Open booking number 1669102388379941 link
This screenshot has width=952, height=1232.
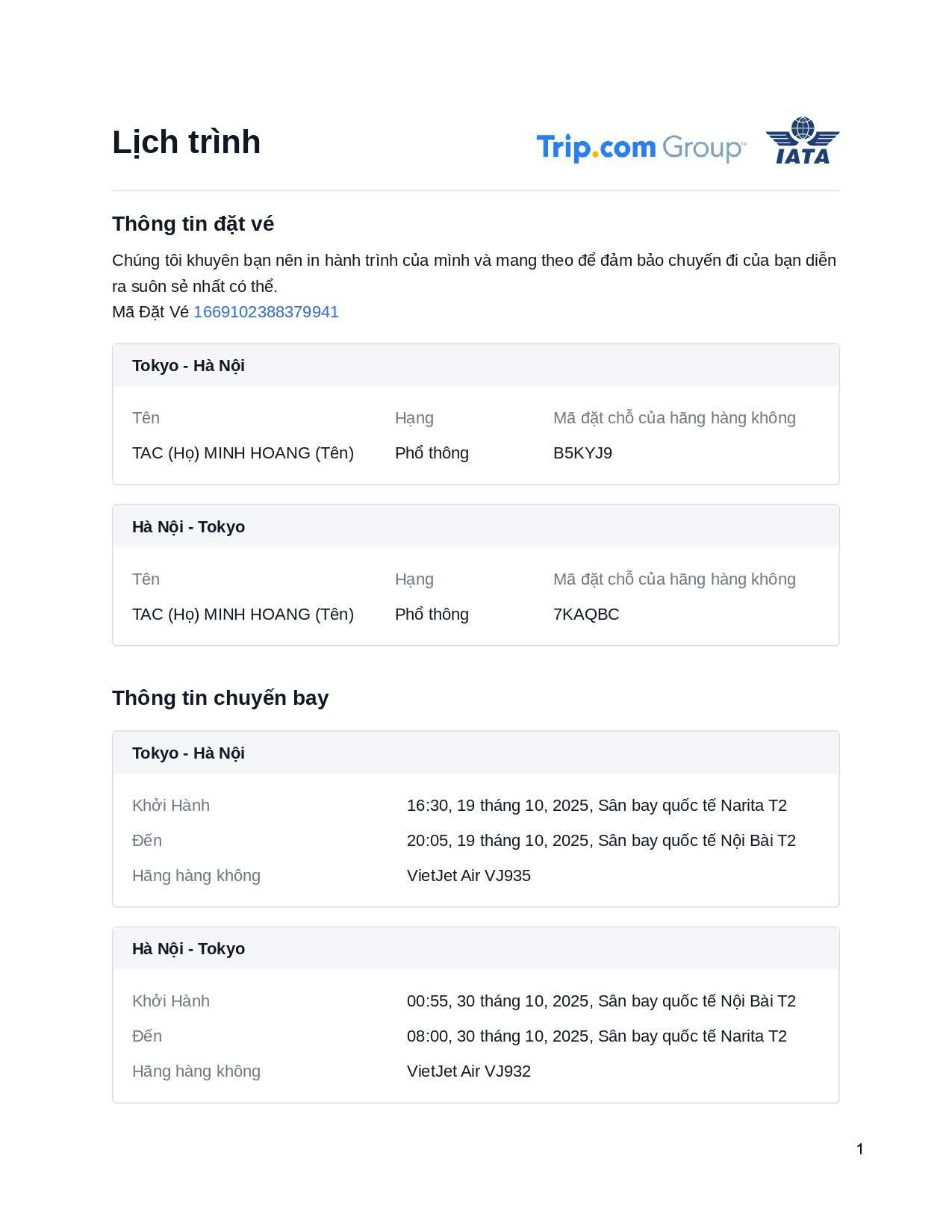(266, 312)
